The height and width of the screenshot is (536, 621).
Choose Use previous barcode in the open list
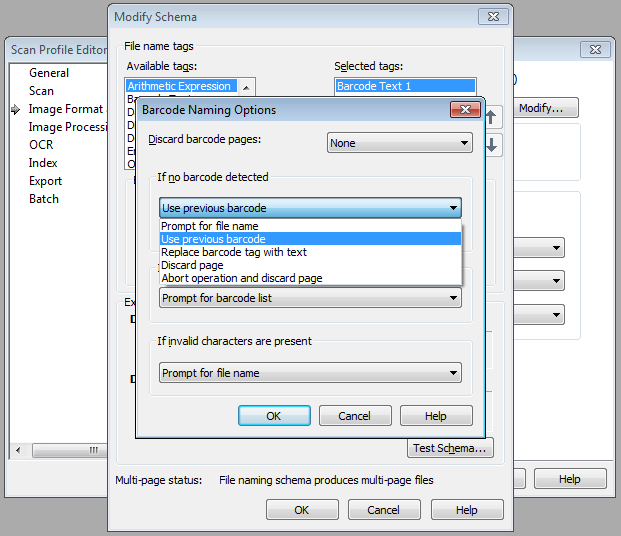point(310,239)
